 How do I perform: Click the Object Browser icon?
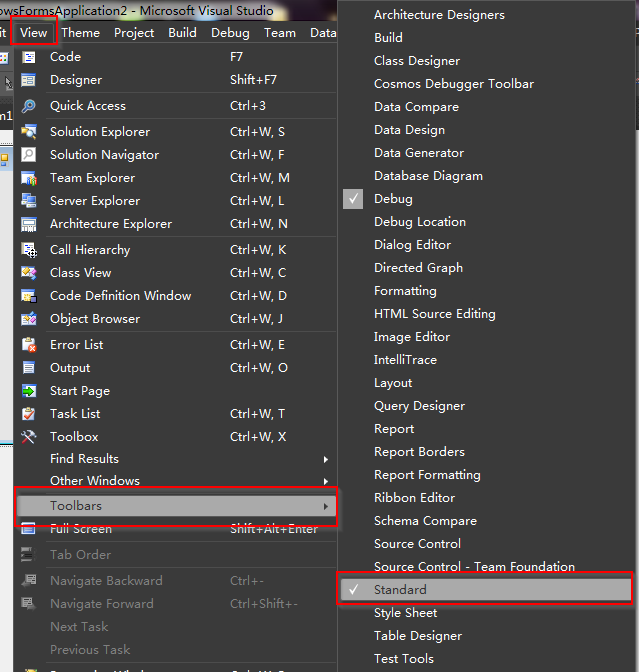point(29,319)
